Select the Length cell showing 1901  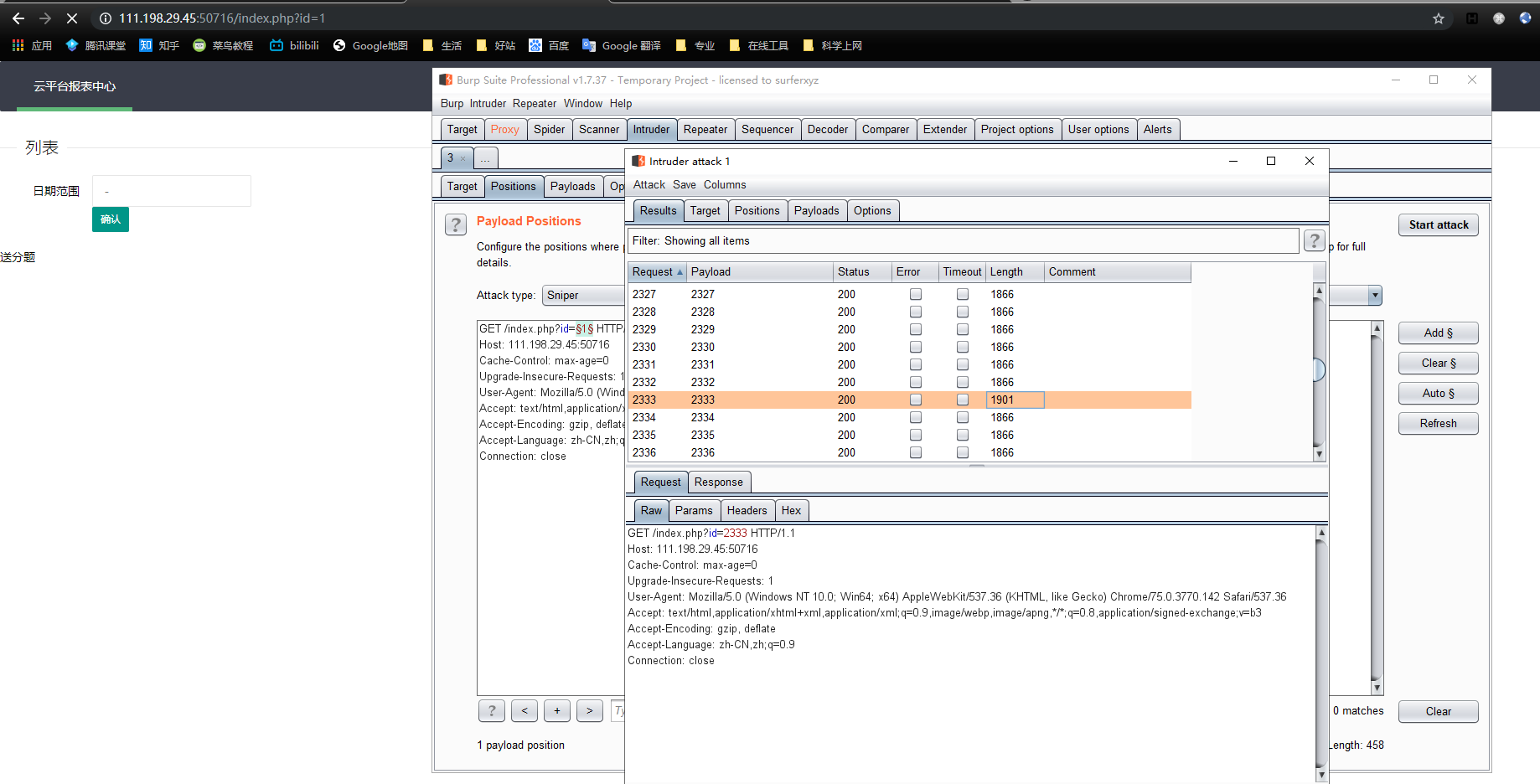tap(1015, 400)
